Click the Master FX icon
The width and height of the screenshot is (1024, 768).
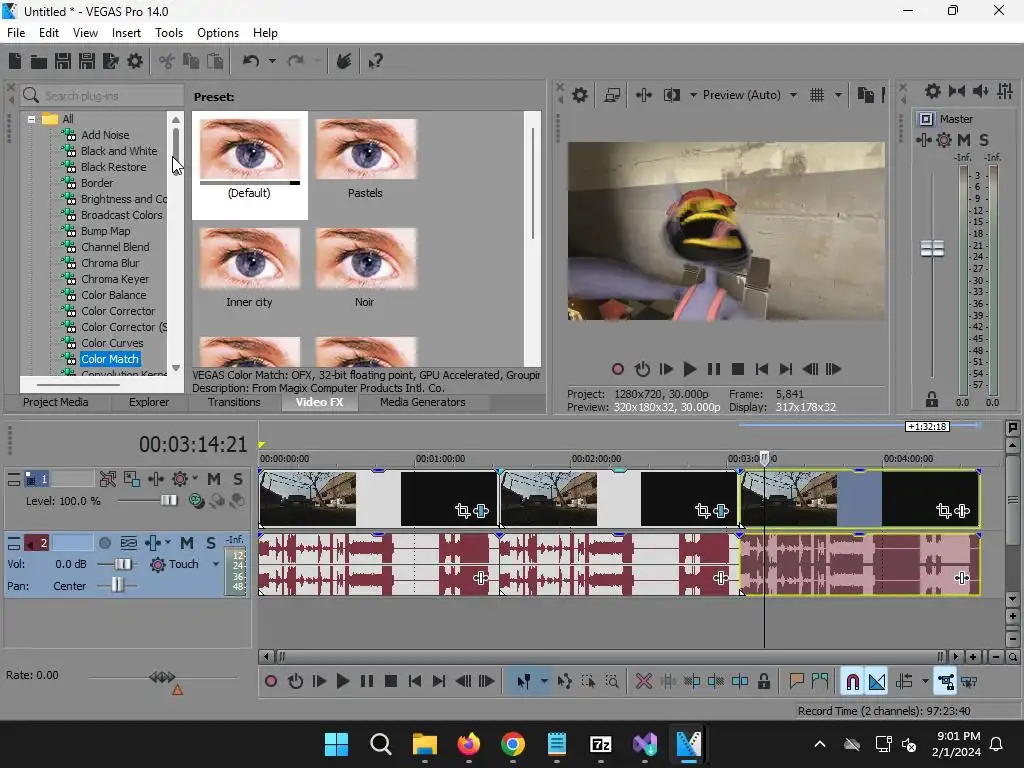(x=923, y=140)
